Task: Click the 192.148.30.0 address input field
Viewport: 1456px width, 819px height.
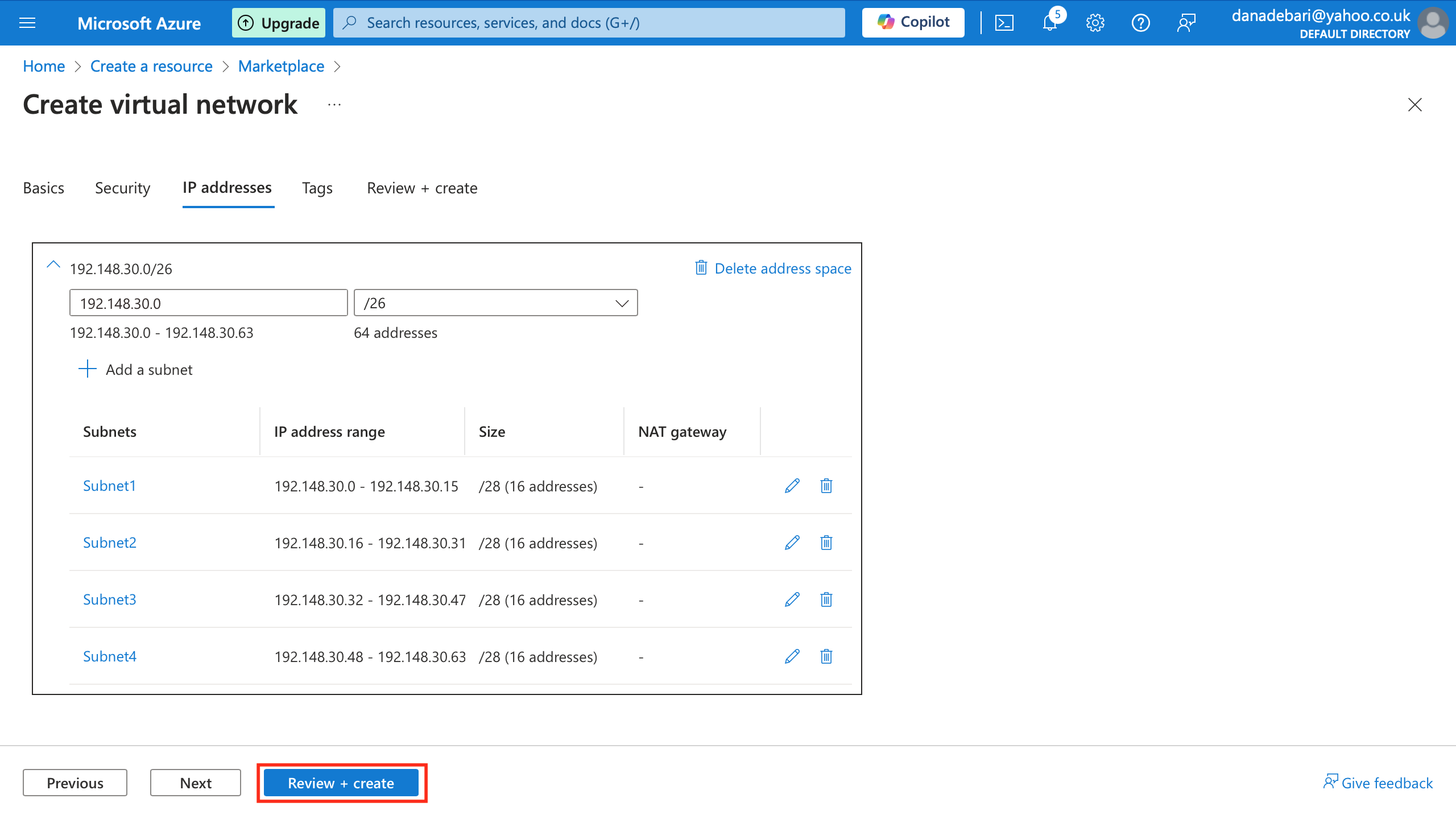Action: [x=208, y=303]
